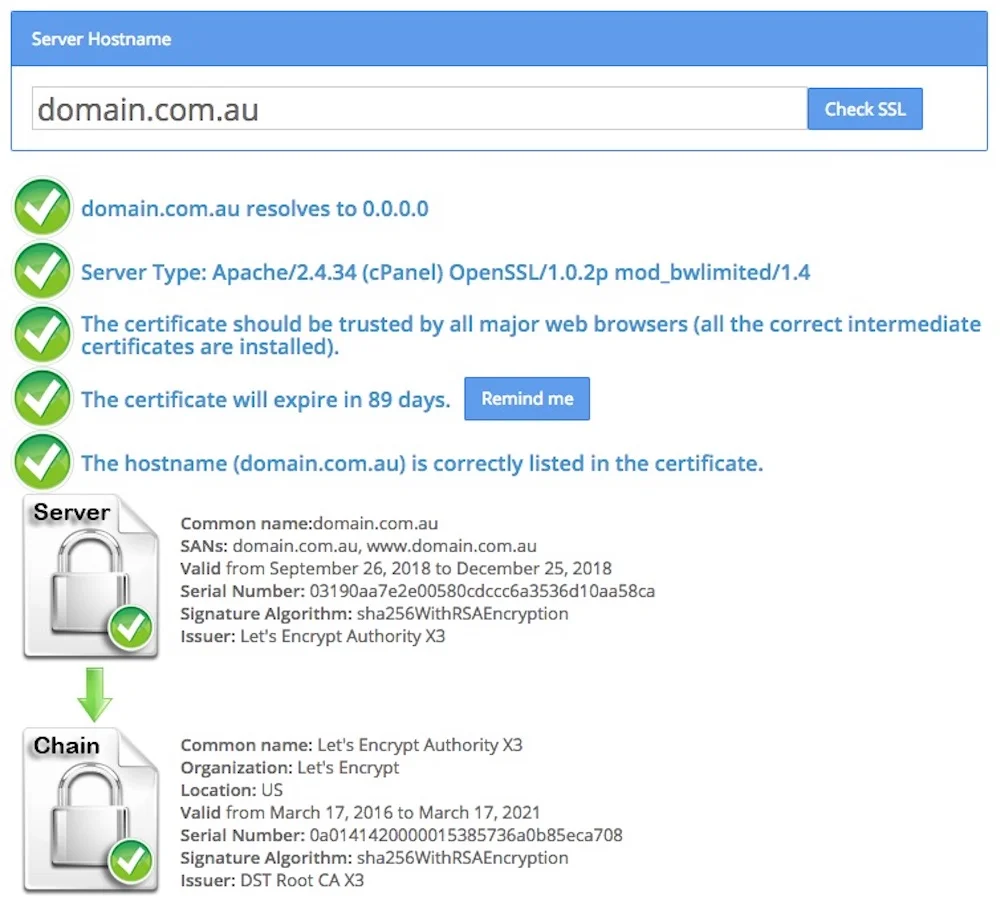
Task: Click the Check SSL button
Action: (x=864, y=109)
